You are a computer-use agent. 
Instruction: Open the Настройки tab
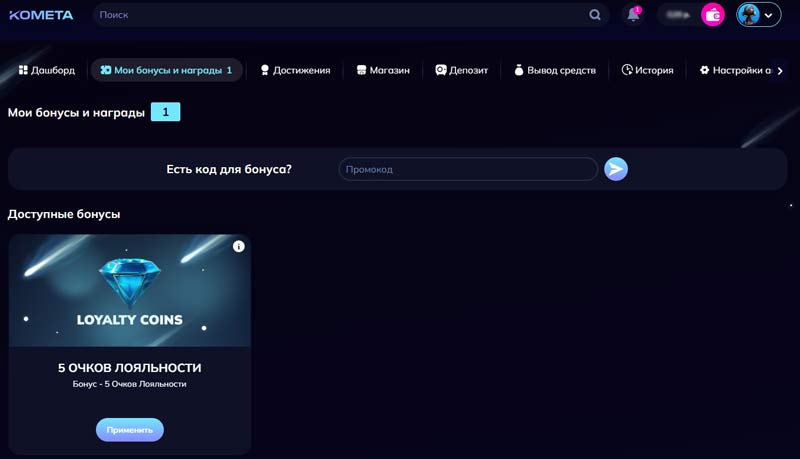click(x=735, y=70)
